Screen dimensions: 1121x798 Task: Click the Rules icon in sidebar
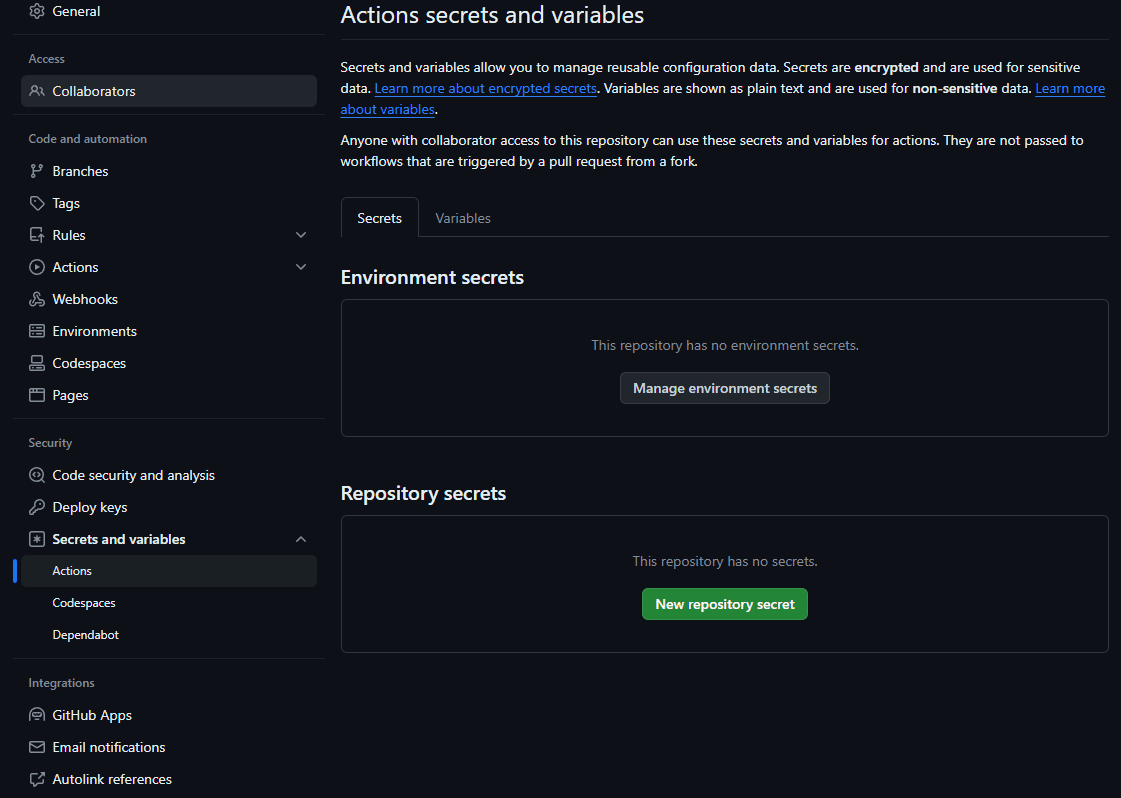pos(36,235)
